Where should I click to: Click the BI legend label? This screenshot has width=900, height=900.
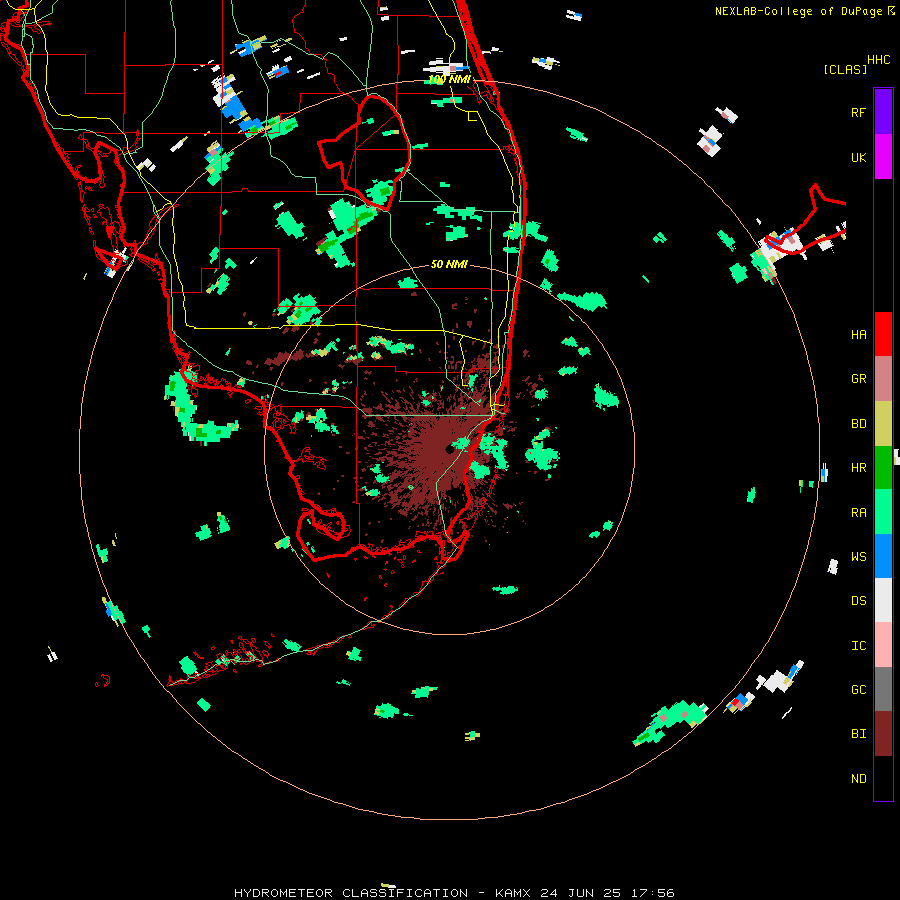click(859, 734)
